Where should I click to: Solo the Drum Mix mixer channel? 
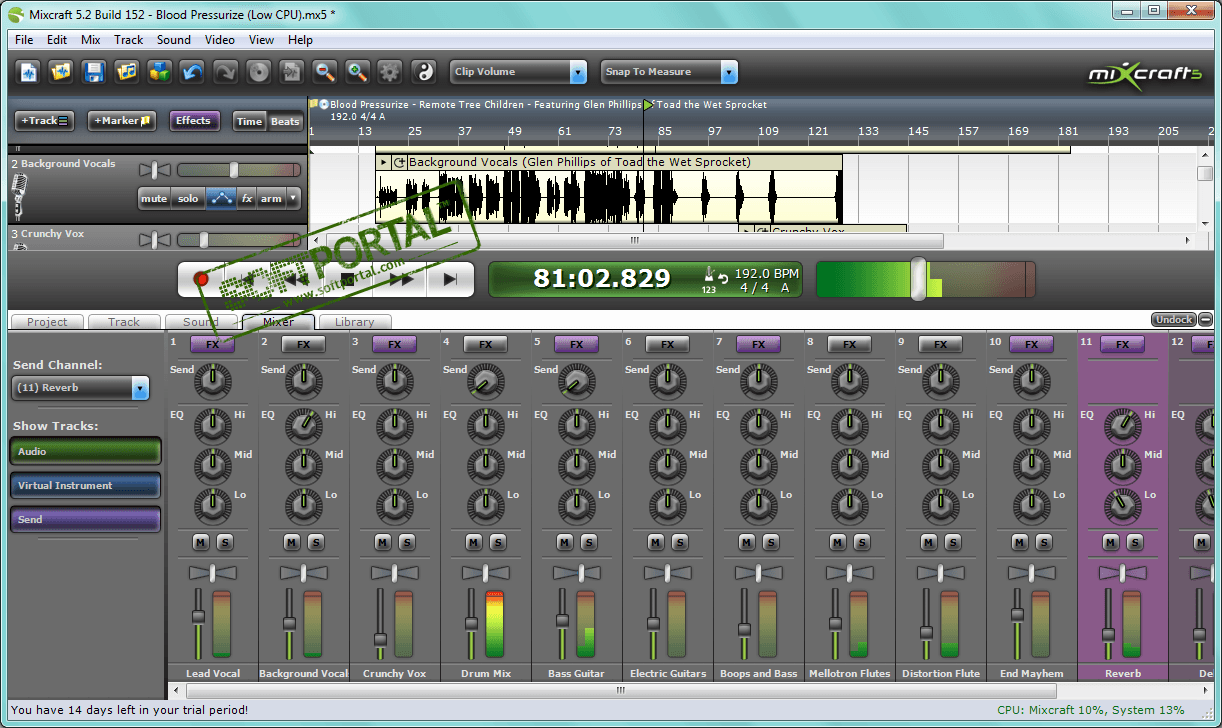click(x=497, y=542)
